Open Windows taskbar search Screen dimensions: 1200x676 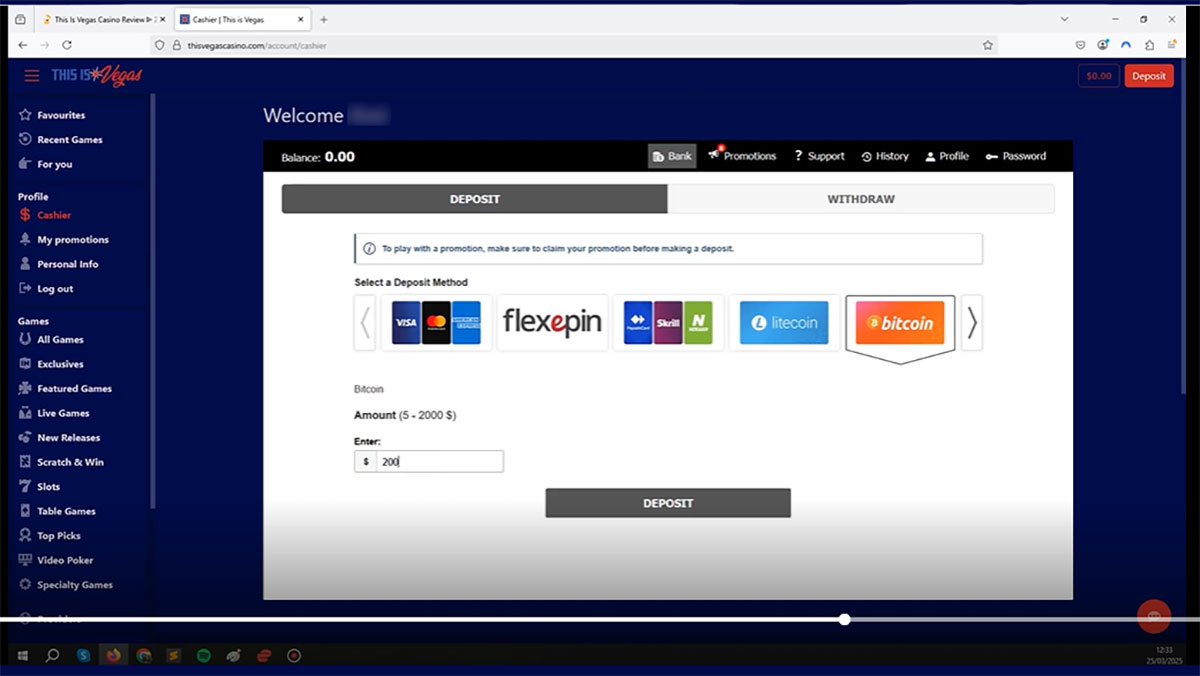[x=53, y=656]
